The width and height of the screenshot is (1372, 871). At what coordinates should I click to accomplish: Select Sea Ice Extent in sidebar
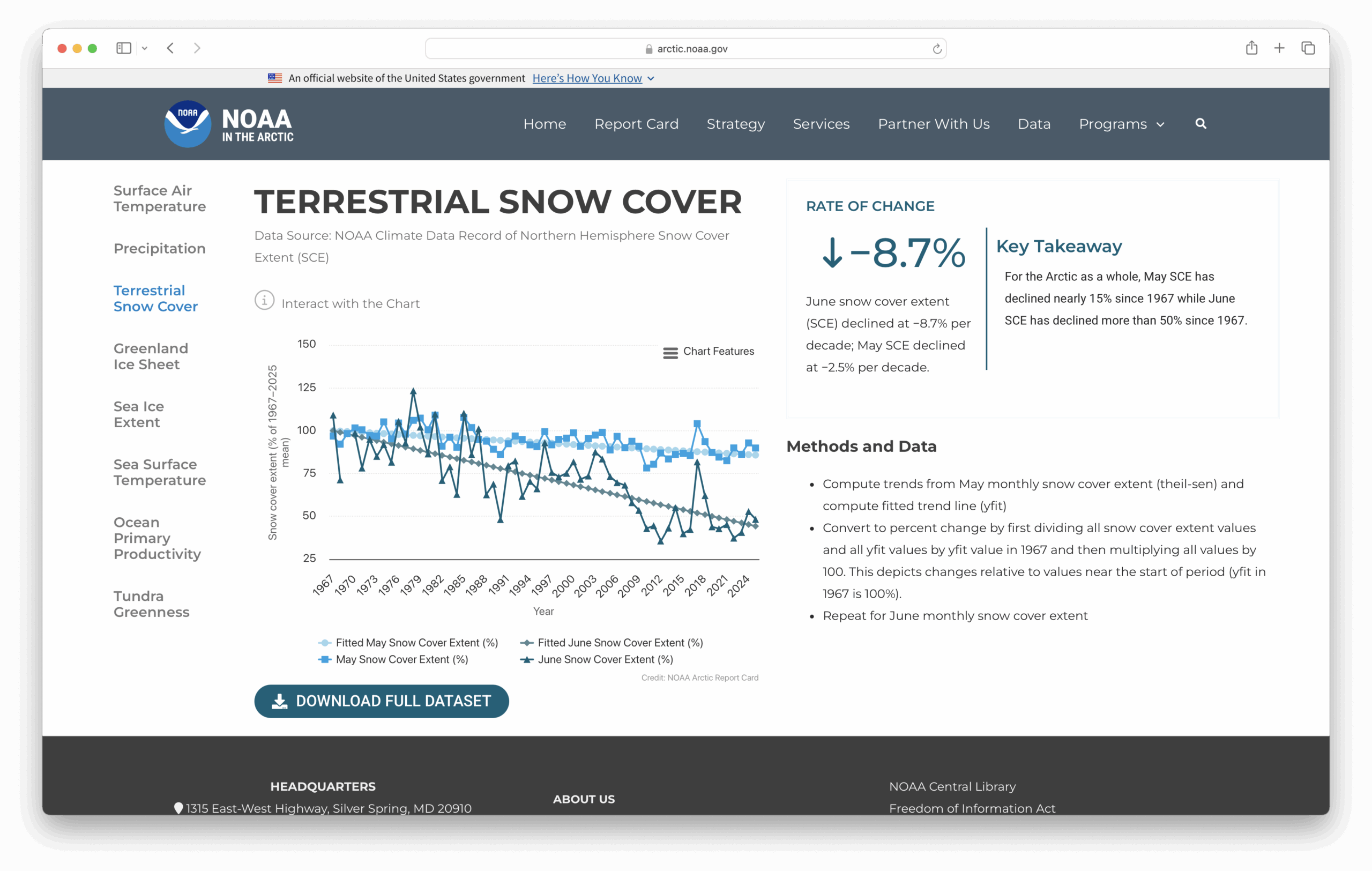(138, 414)
